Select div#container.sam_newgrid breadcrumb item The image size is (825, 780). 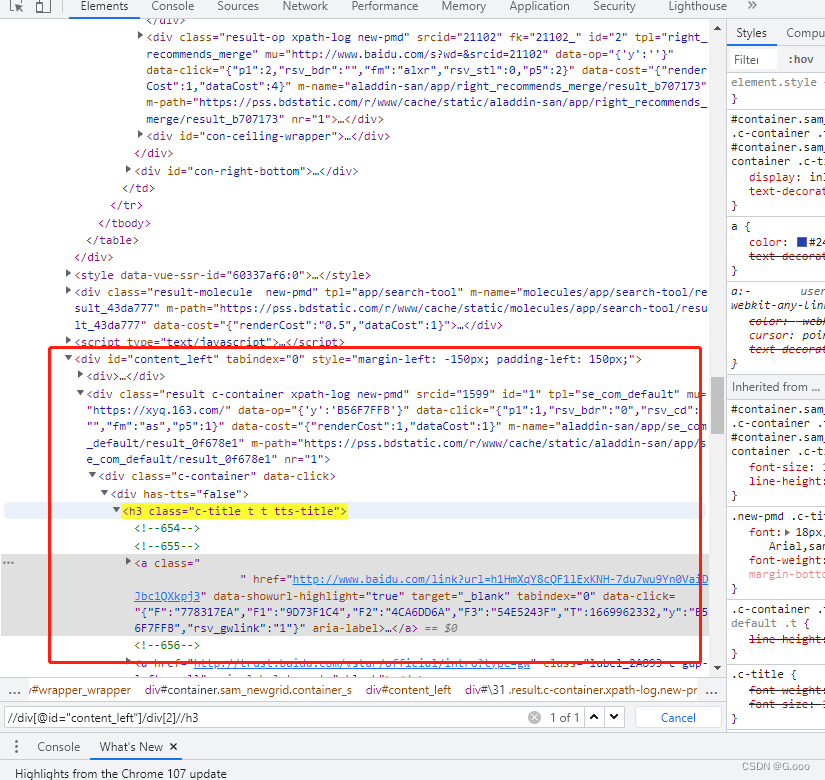point(248,690)
